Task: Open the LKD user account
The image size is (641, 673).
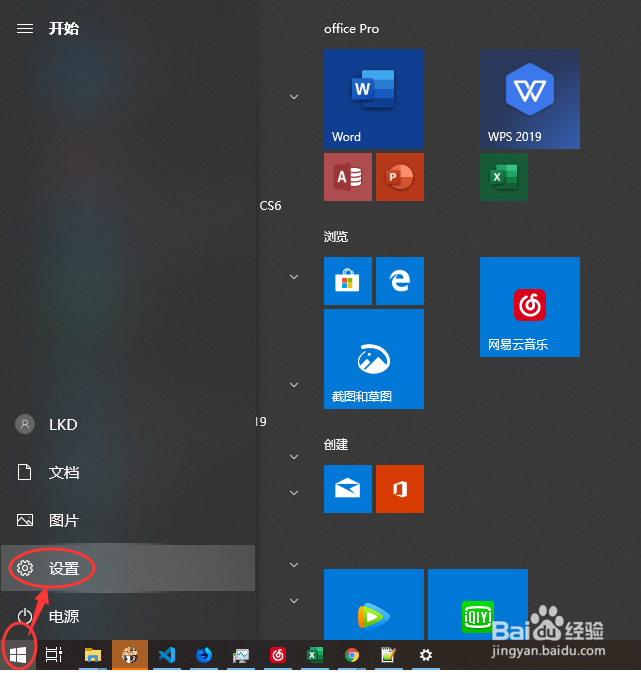Action: click(128, 424)
